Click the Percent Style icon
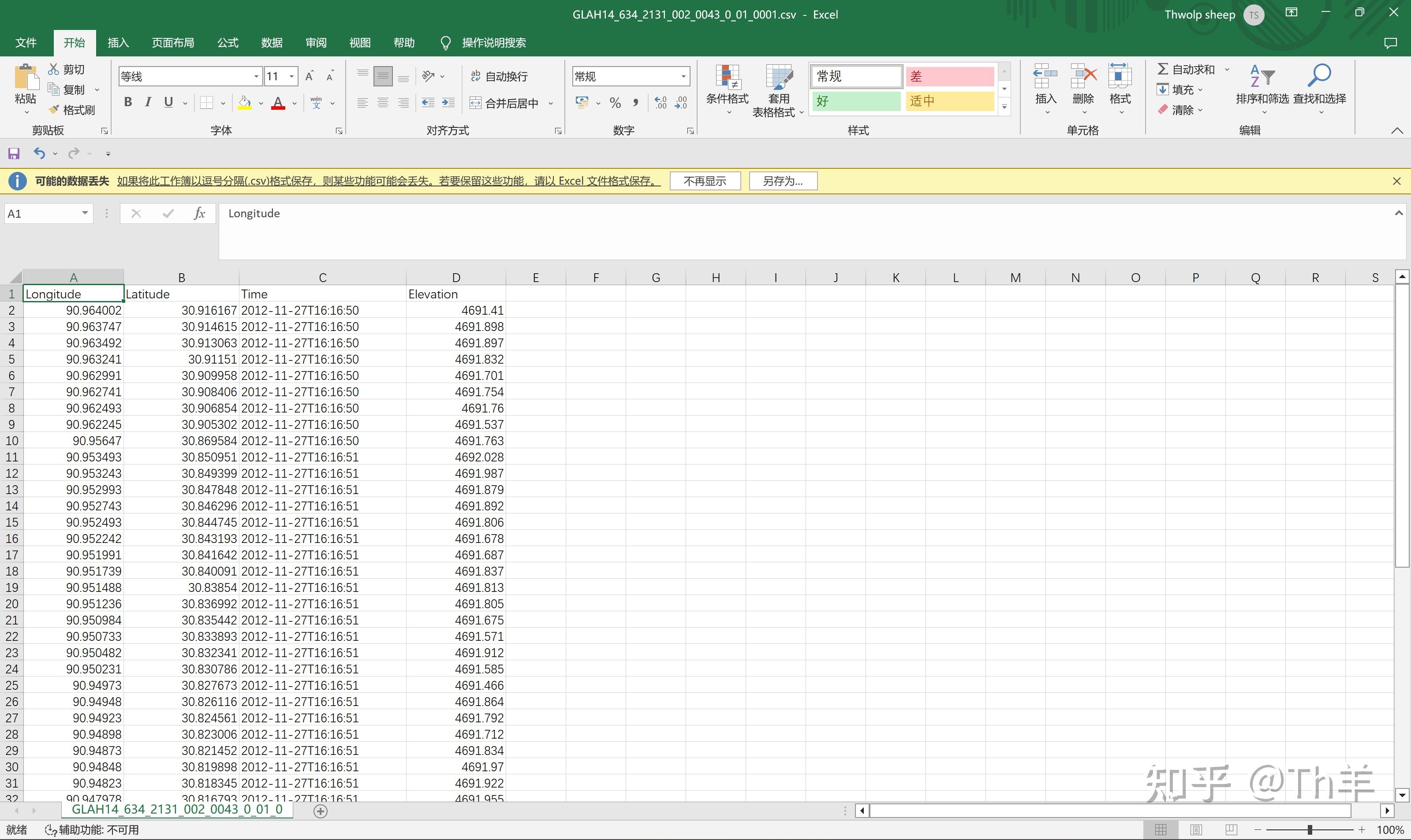 coord(615,103)
